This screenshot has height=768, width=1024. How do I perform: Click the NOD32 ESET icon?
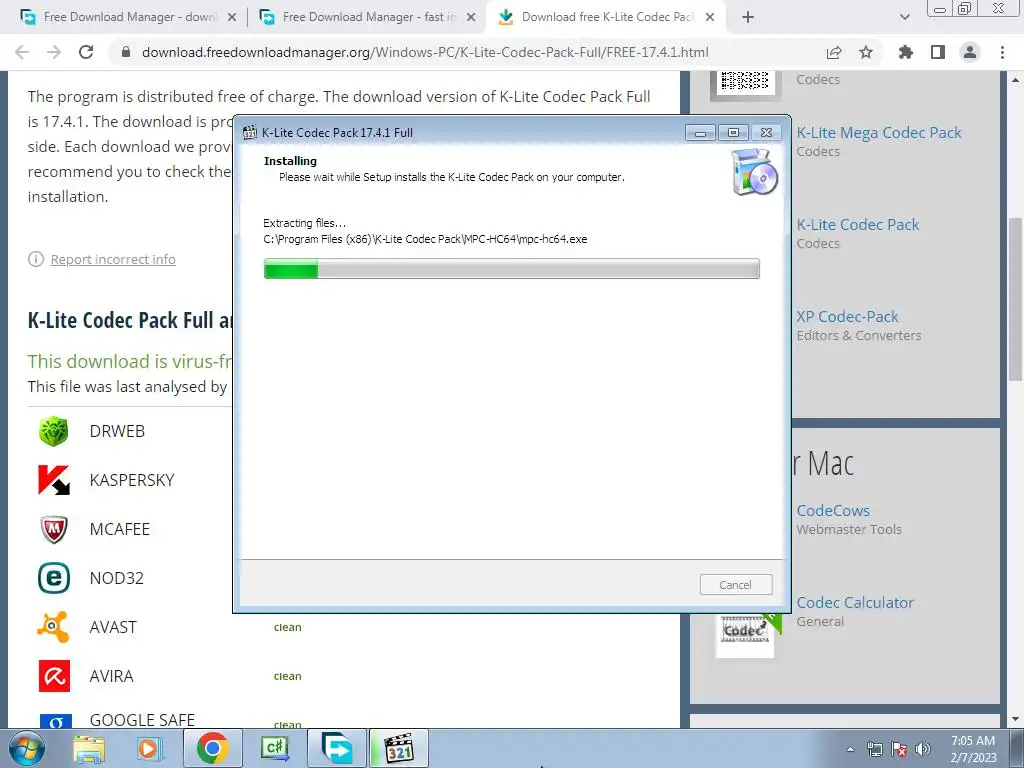click(x=54, y=578)
